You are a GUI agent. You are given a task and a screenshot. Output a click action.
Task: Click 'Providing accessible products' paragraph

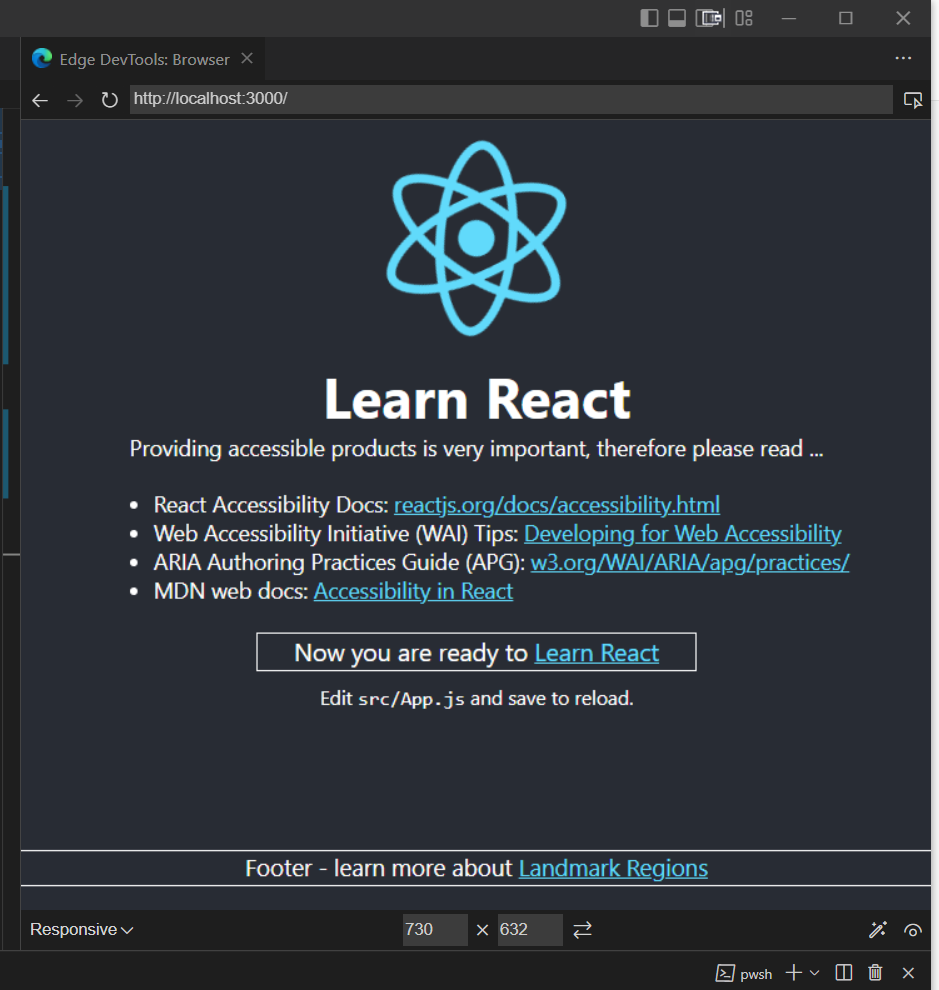(477, 449)
